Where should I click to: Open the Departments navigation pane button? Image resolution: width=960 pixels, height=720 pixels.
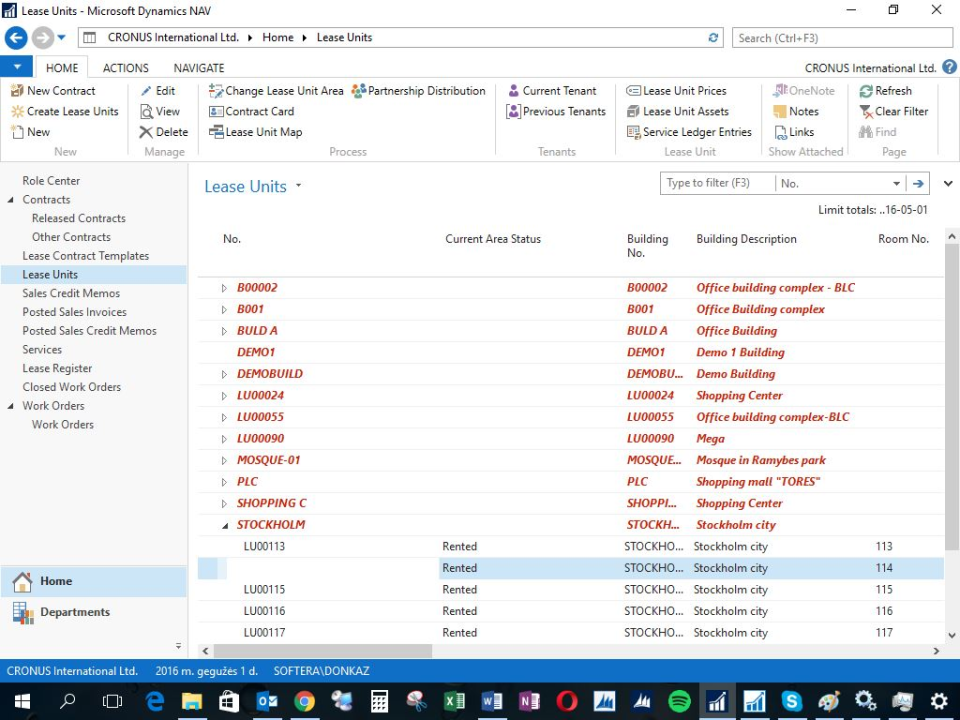pyautogui.click(x=94, y=612)
